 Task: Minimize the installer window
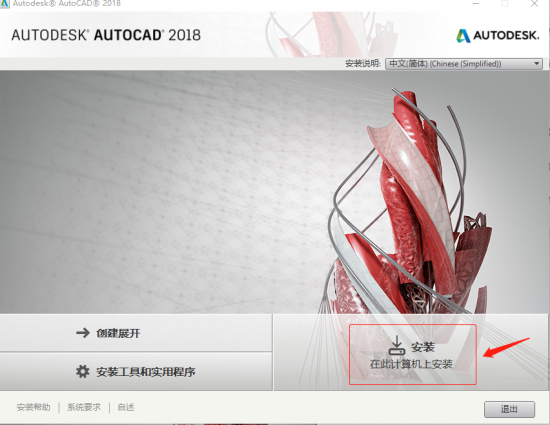476,4
